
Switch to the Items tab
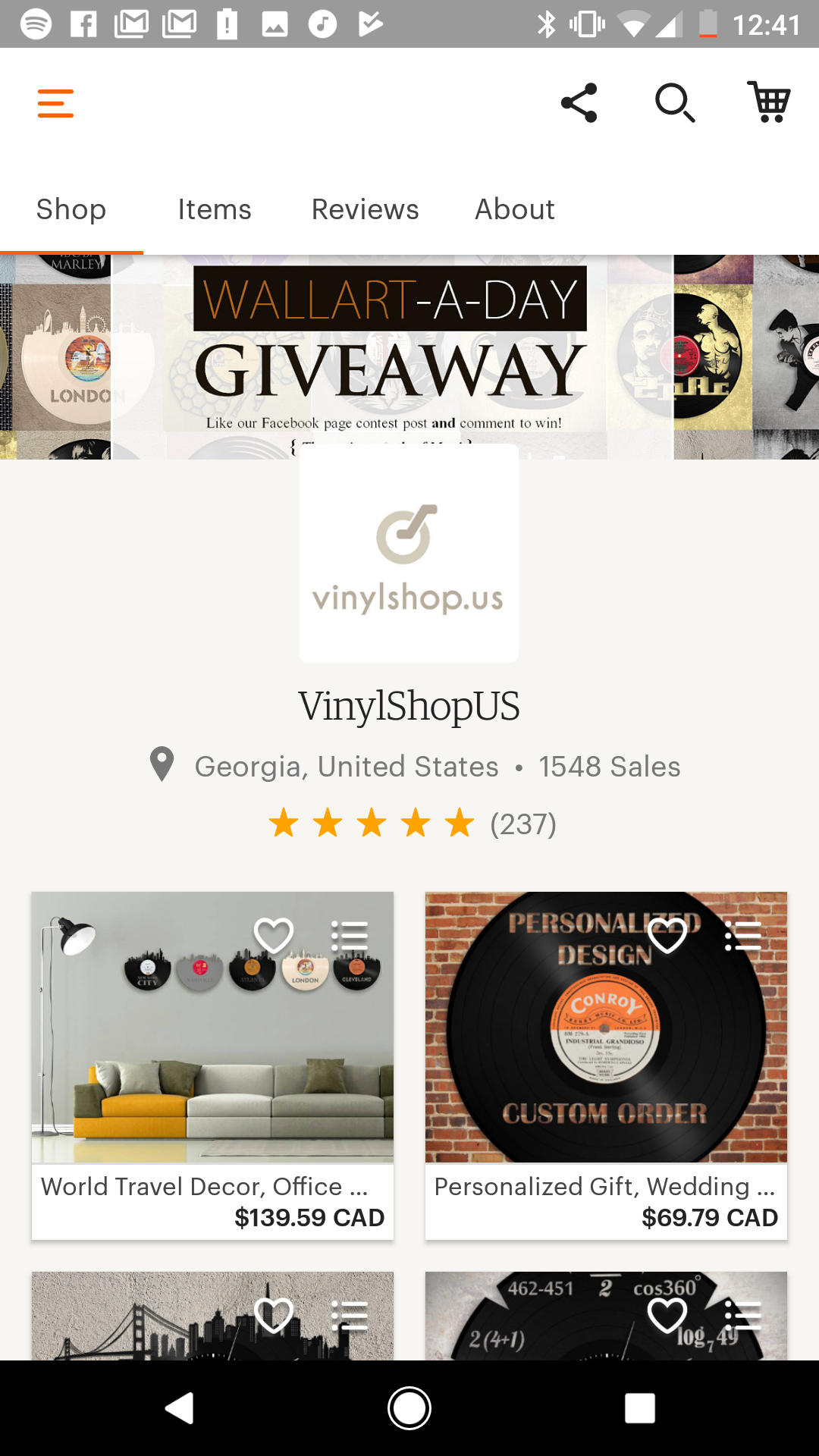tap(215, 209)
